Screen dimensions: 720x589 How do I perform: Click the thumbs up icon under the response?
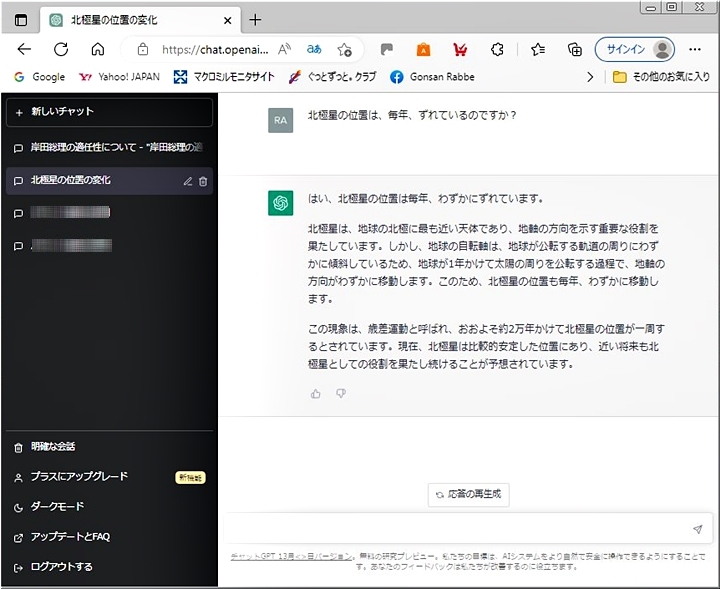[316, 394]
